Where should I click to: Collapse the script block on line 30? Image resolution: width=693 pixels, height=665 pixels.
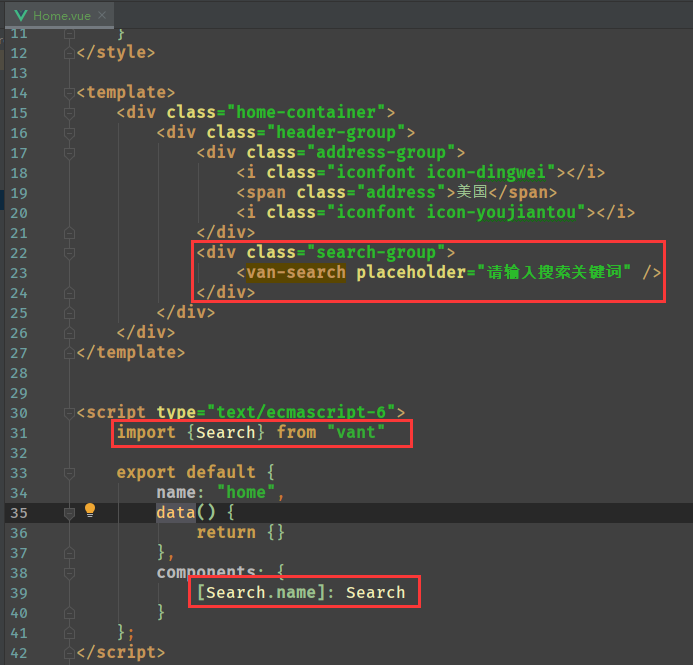(x=69, y=413)
